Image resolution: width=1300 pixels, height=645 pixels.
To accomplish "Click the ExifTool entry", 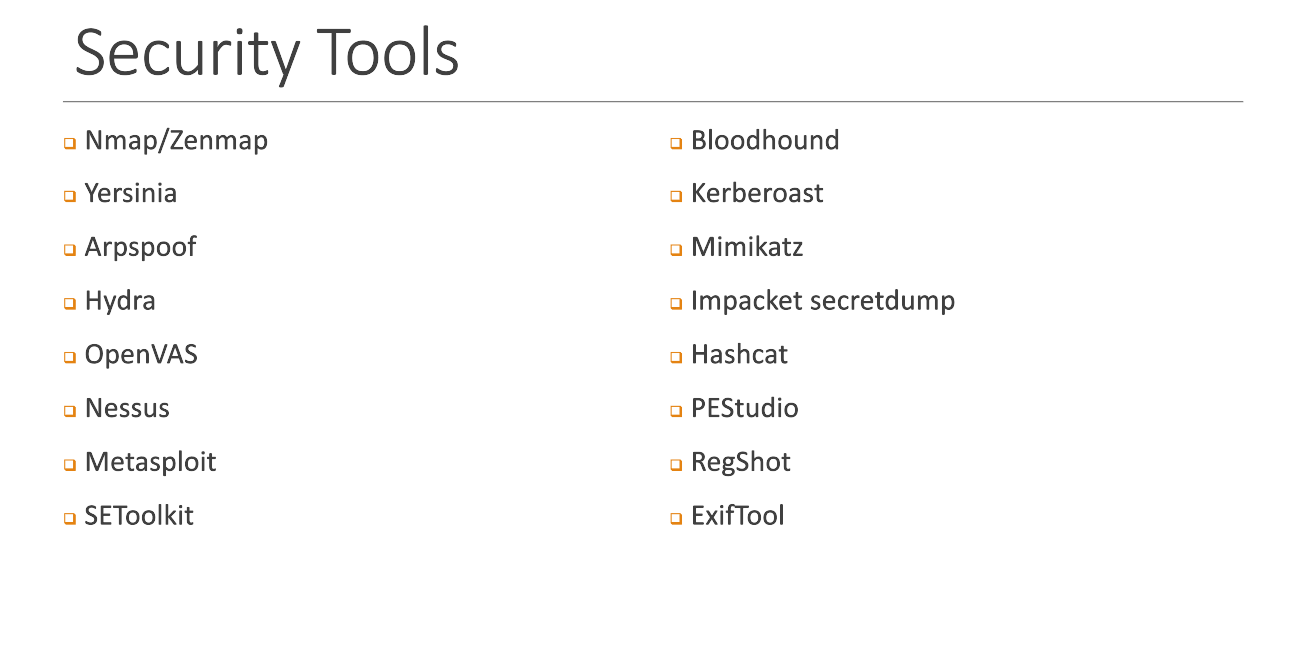I will point(738,516).
